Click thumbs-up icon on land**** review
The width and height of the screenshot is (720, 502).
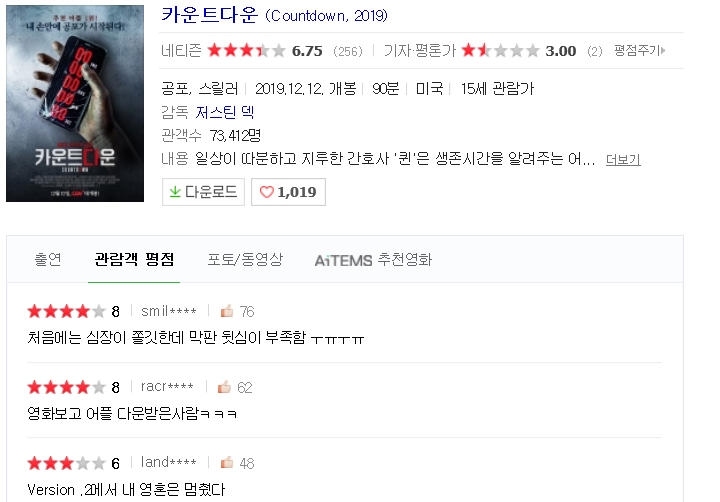227,463
